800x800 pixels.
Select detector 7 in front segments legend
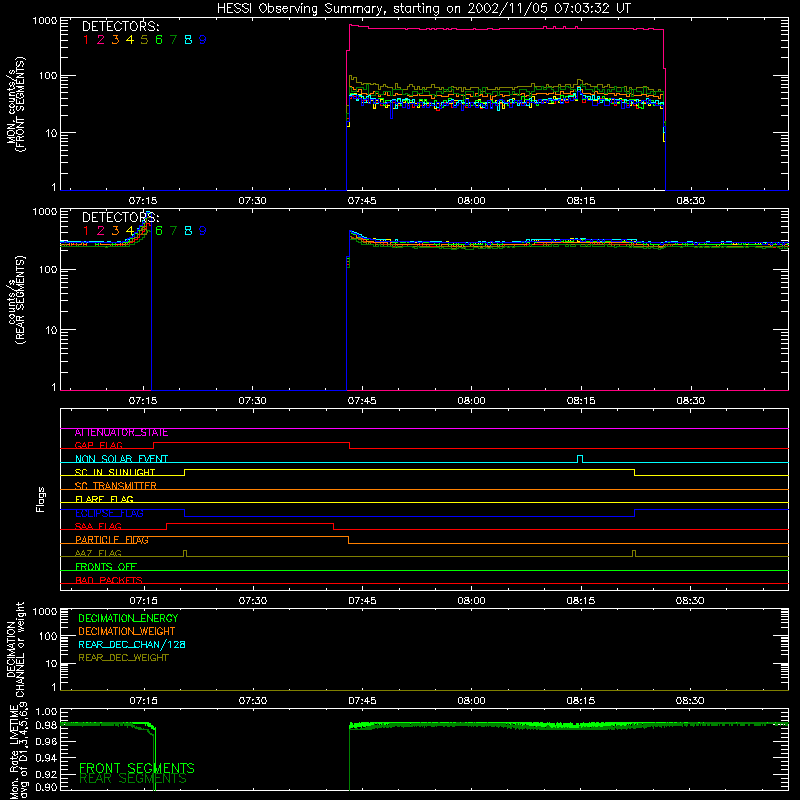173,40
